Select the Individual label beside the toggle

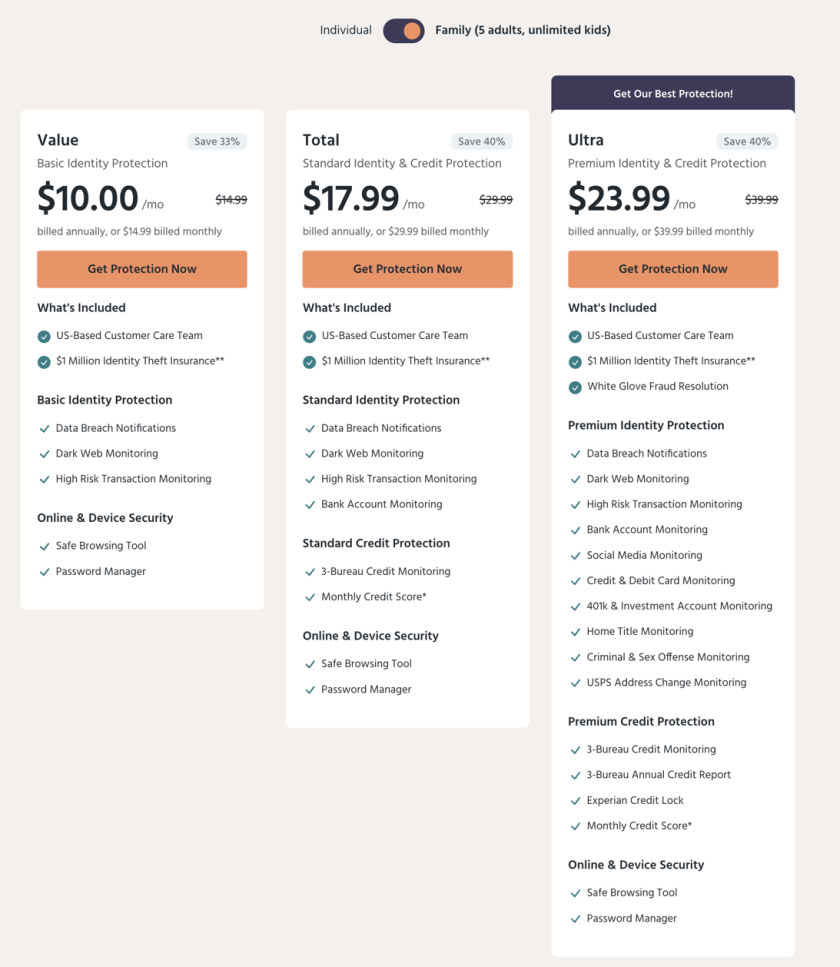345,31
